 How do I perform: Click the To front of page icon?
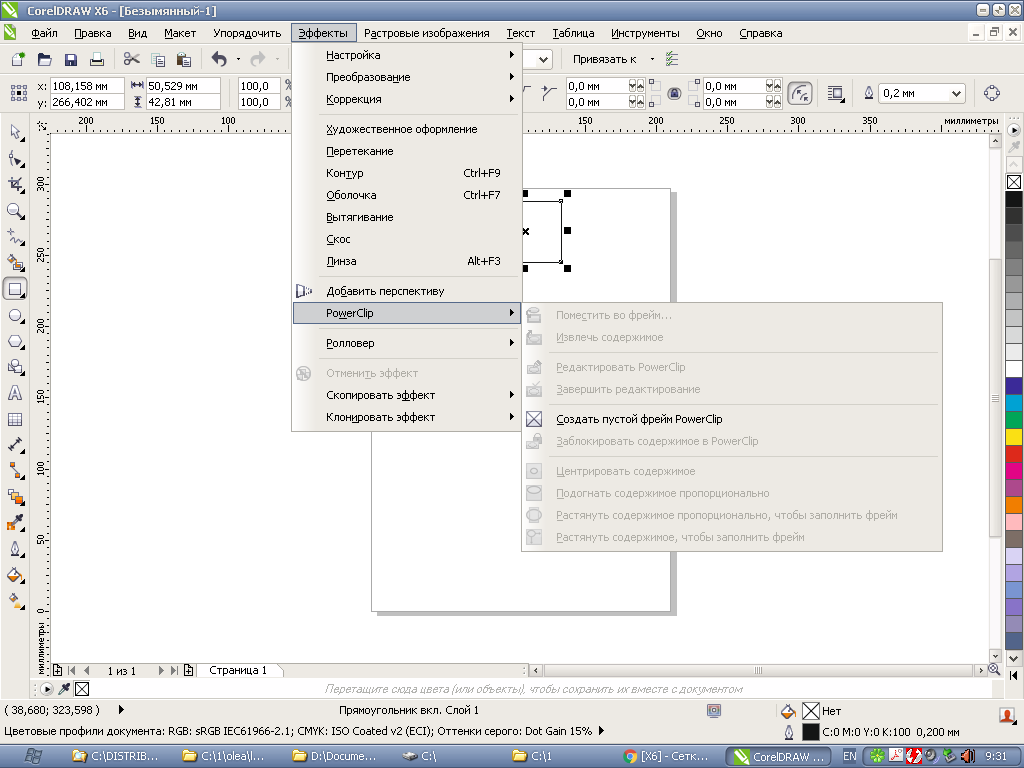pos(835,93)
